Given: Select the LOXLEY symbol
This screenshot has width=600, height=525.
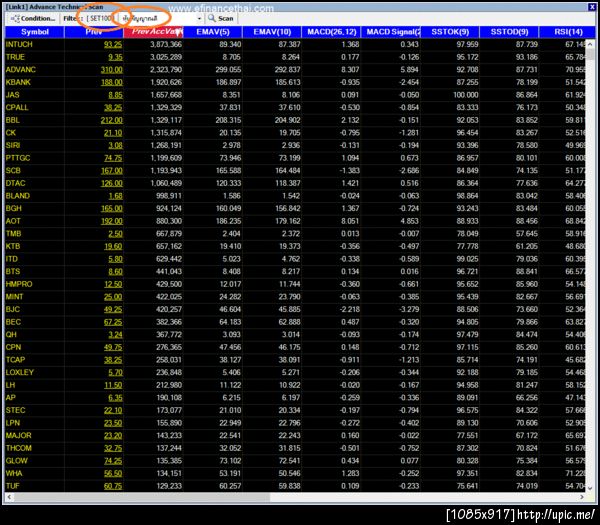Looking at the screenshot, I should click(x=20, y=373).
